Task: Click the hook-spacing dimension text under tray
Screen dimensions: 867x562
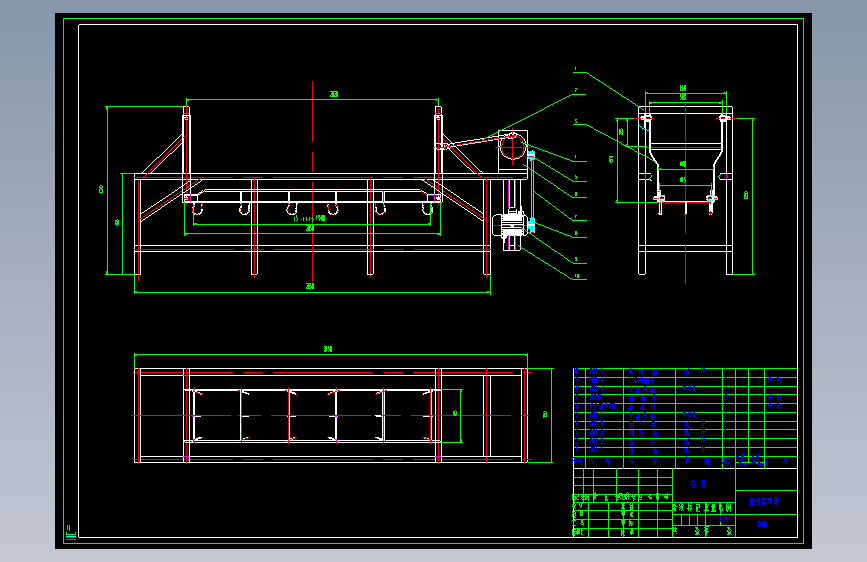Action: (x=310, y=218)
